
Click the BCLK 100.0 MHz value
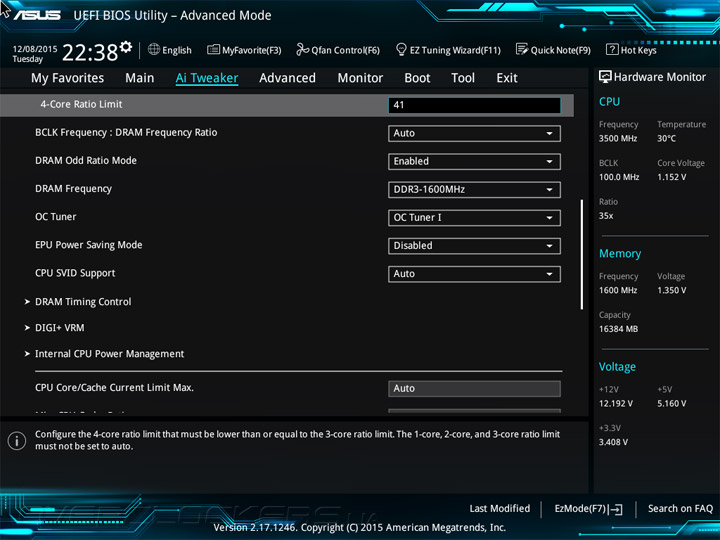[619, 177]
